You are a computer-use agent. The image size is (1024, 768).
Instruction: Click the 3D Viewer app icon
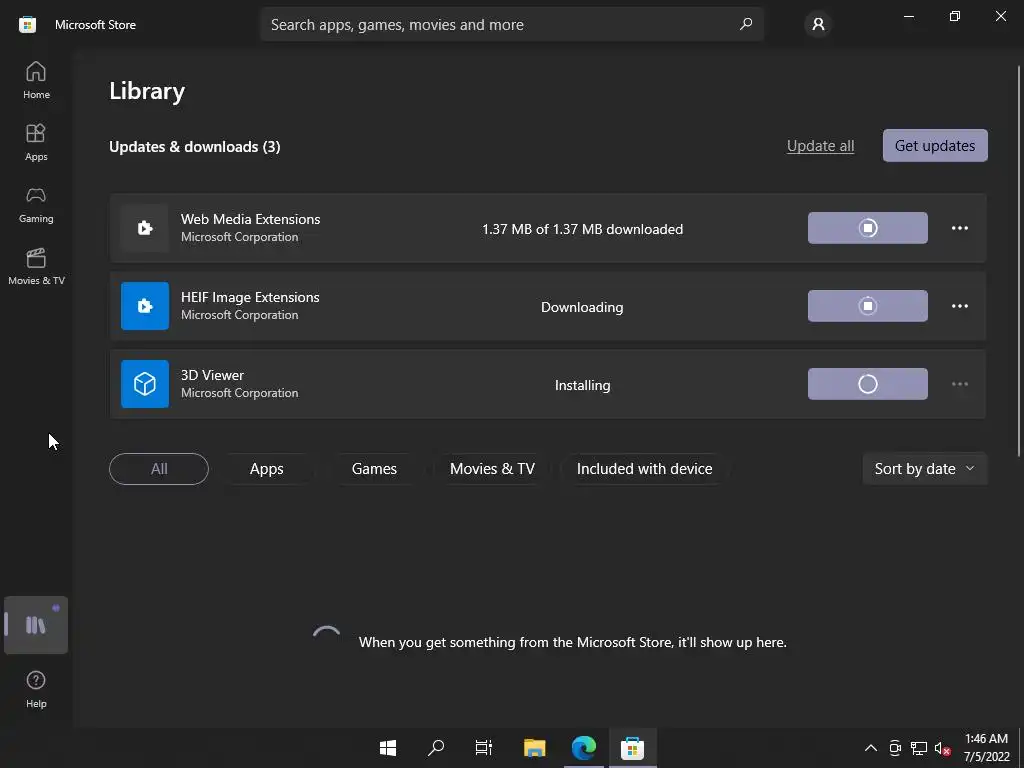click(x=145, y=384)
